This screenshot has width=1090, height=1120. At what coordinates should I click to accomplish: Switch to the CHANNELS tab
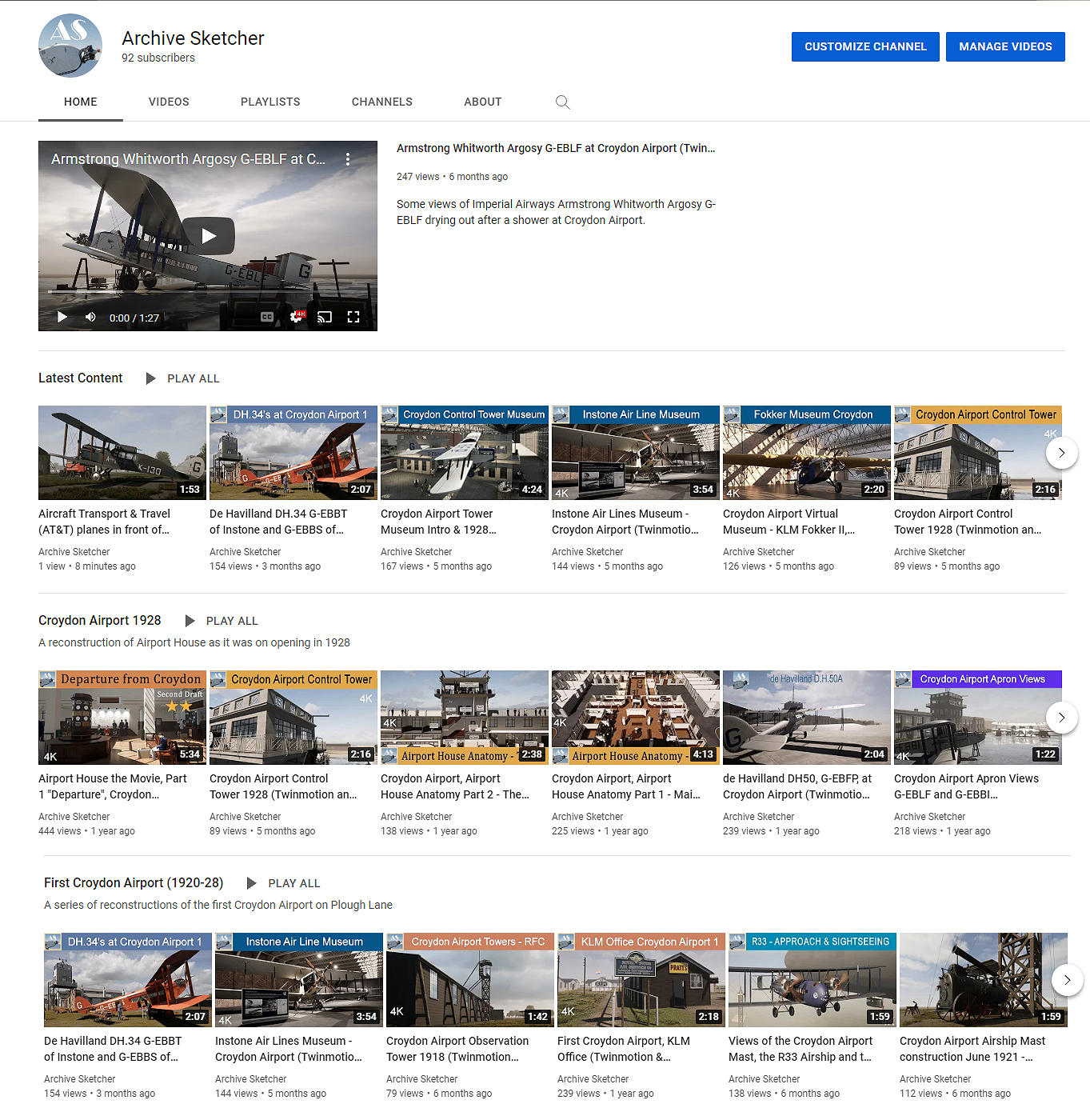(x=382, y=102)
